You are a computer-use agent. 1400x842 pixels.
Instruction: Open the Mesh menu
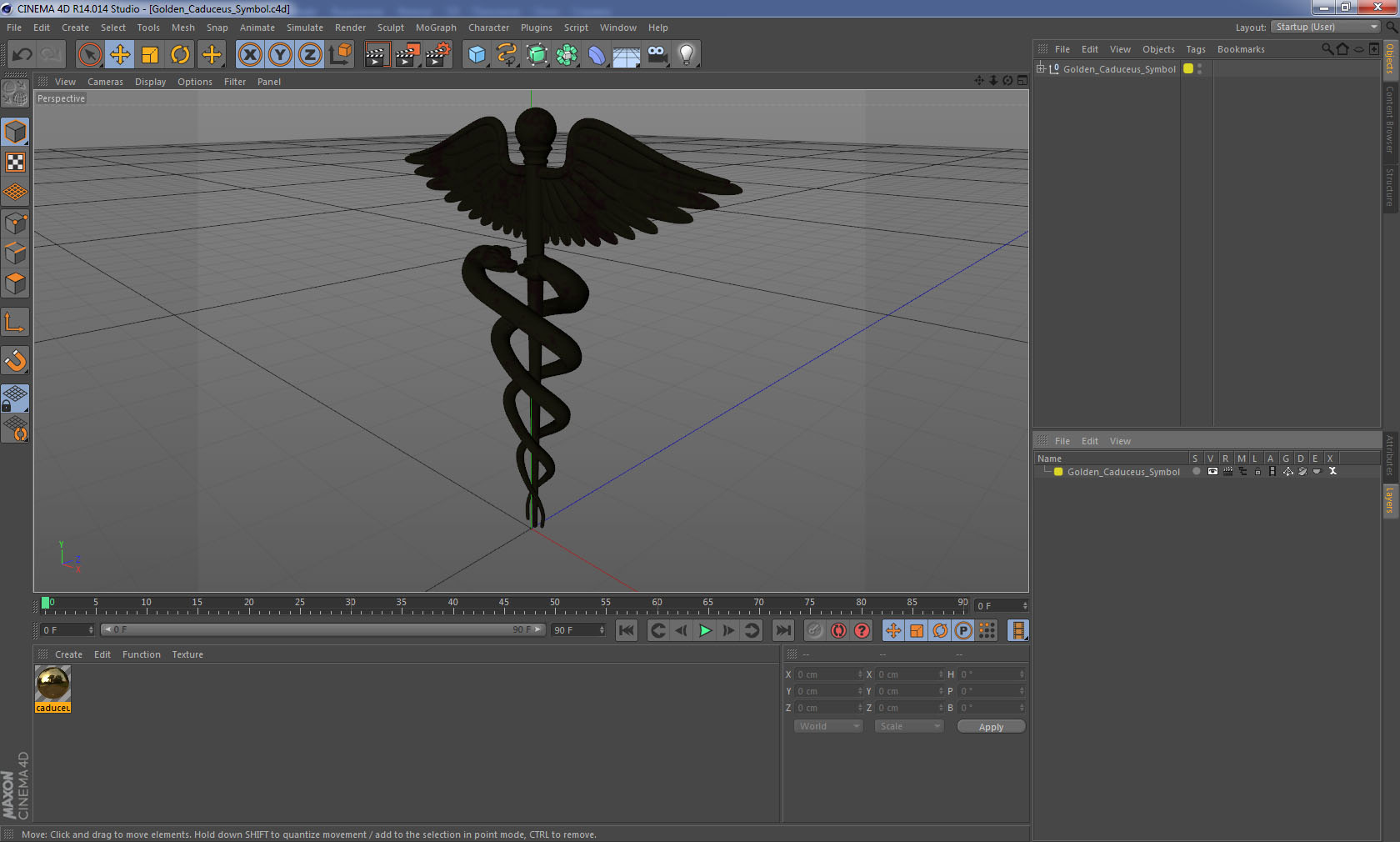(183, 28)
